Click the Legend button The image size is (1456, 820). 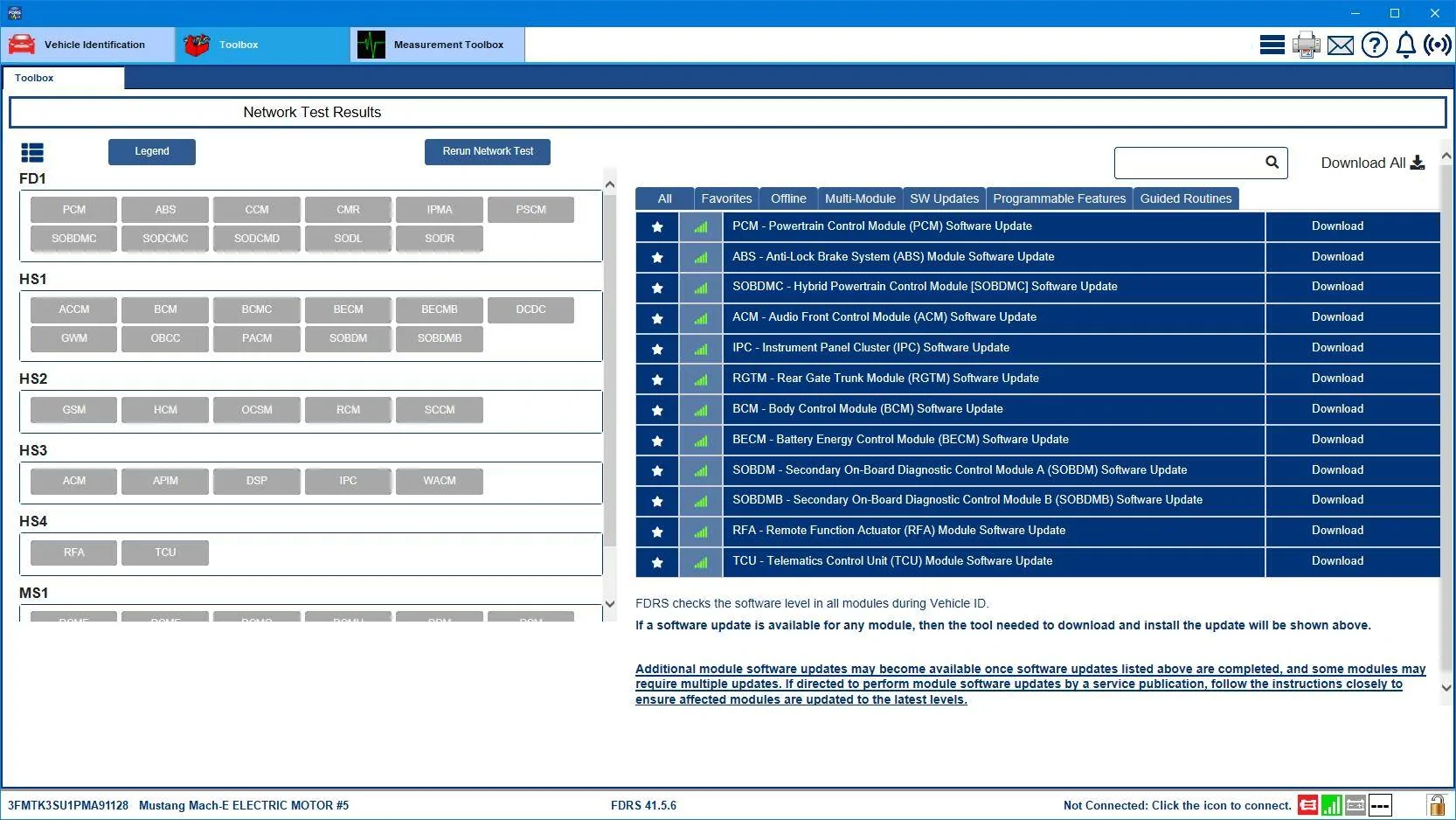pos(152,151)
